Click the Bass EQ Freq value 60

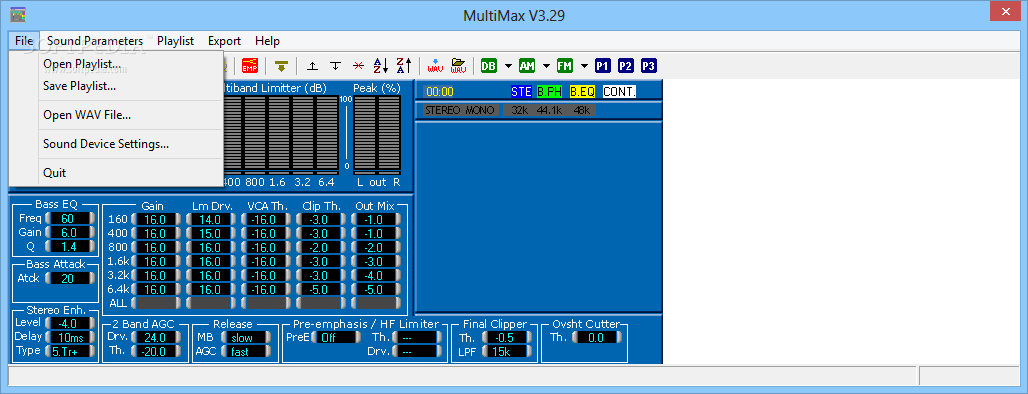pyautogui.click(x=69, y=218)
